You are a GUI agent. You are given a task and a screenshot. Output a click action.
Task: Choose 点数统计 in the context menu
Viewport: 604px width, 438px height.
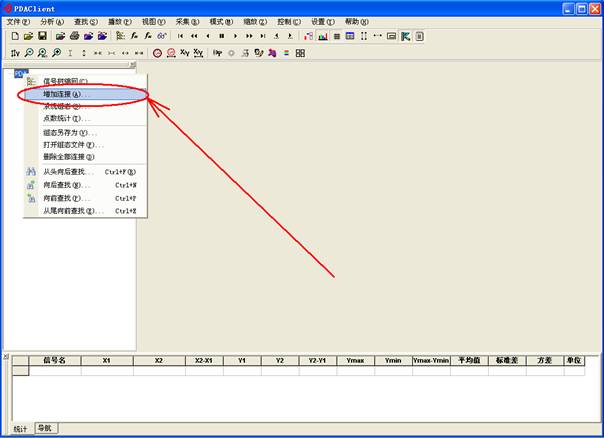pos(62,118)
